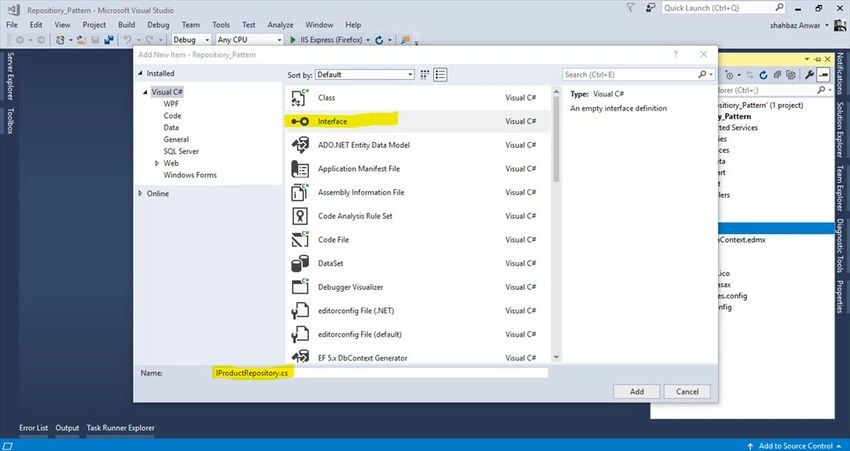The image size is (850, 451).
Task: Select the Code File template icon
Action: coord(300,240)
